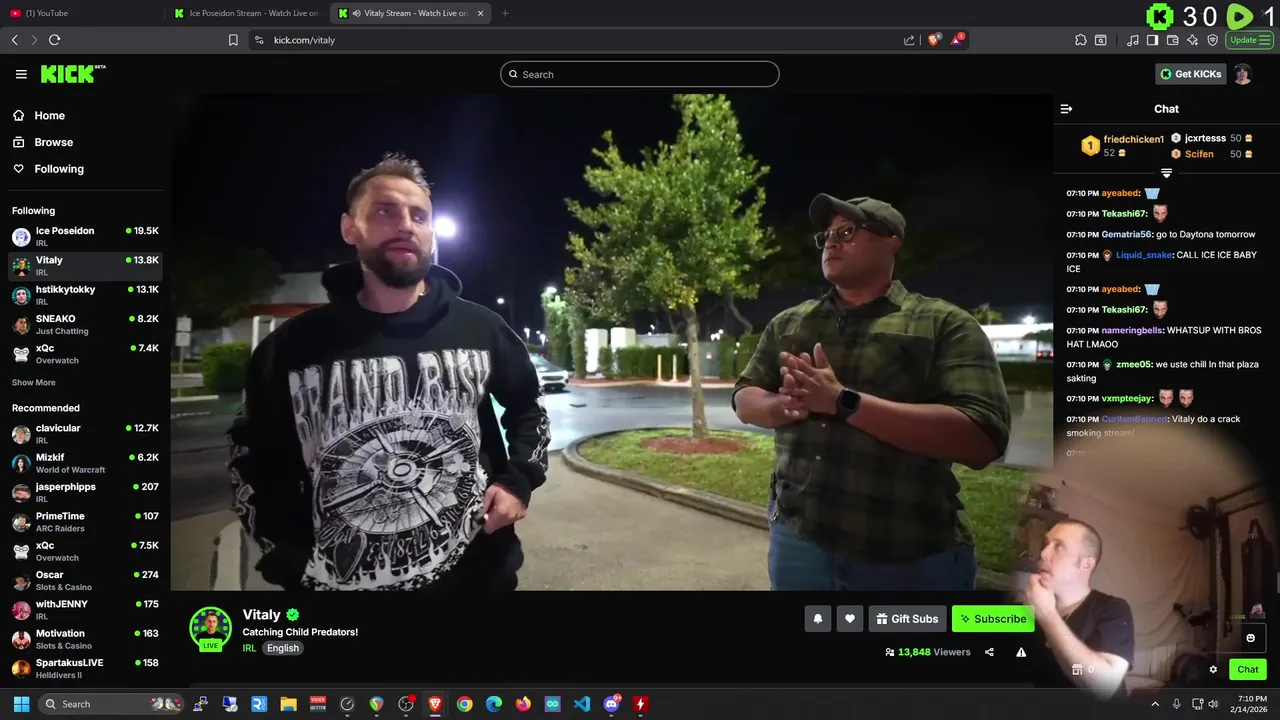Open Discord from taskbar
Screen dimensions: 1280x720
(x=611, y=704)
